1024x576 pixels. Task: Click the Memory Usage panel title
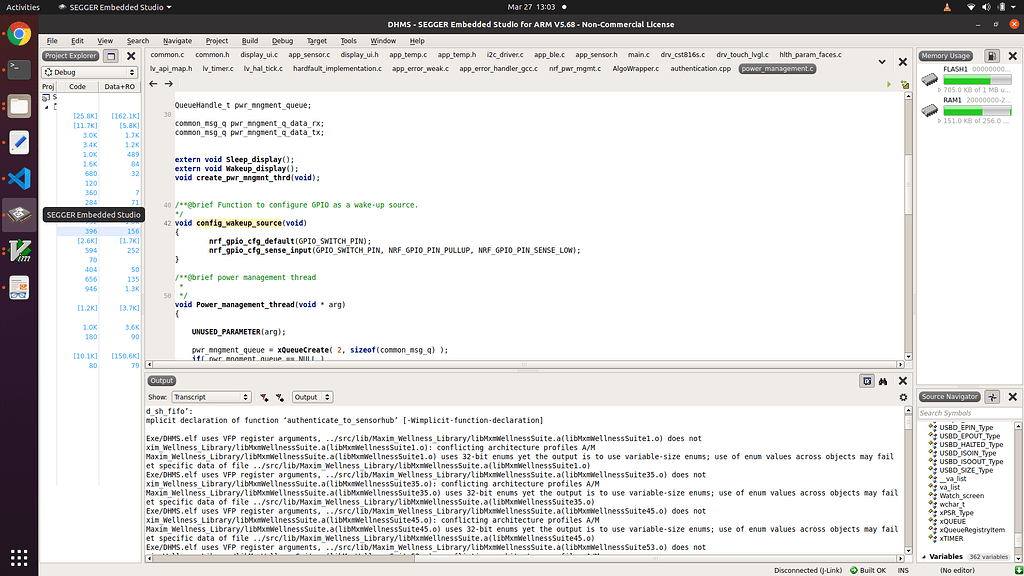click(x=946, y=56)
